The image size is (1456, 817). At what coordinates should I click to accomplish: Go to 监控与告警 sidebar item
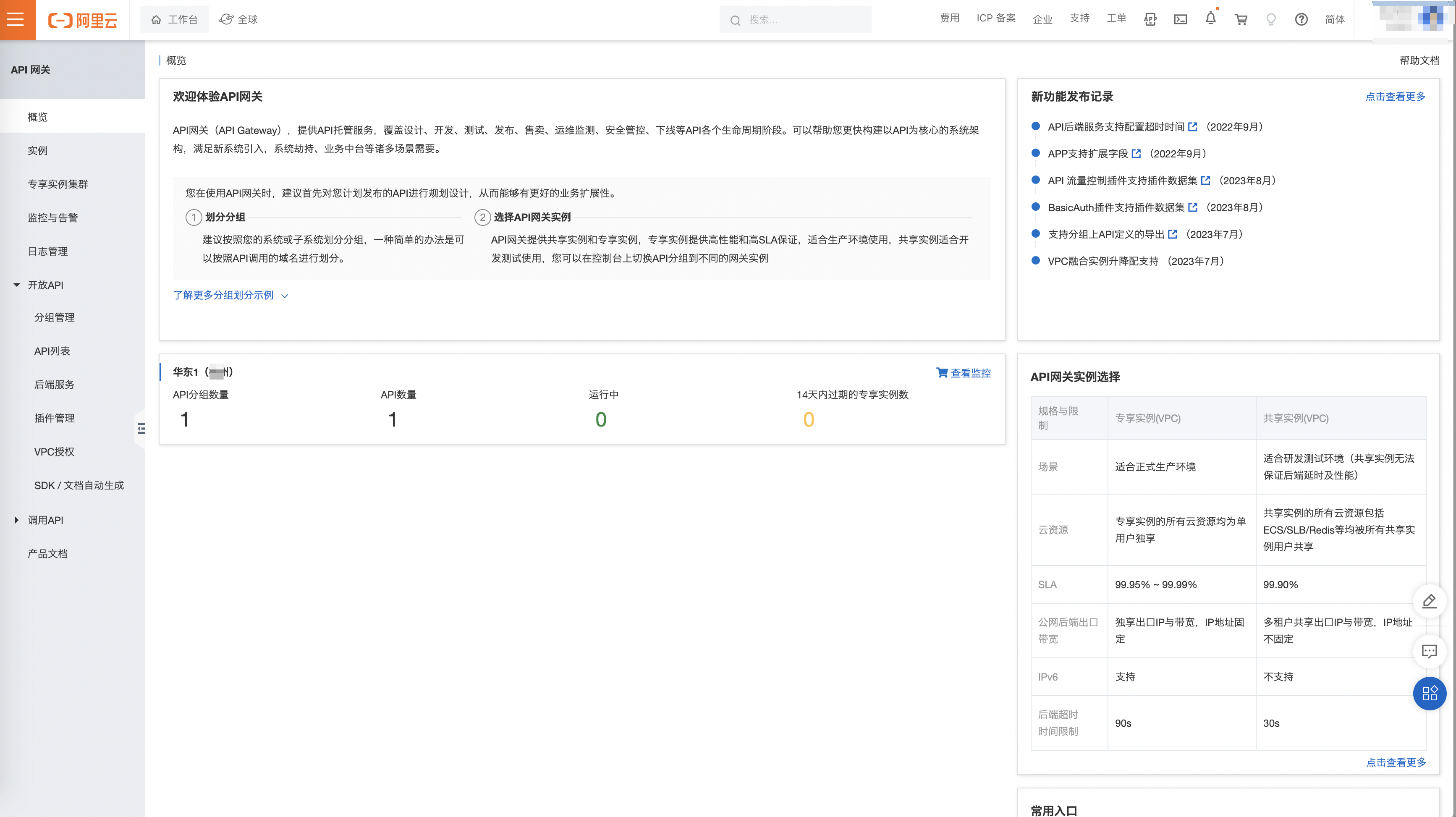52,217
